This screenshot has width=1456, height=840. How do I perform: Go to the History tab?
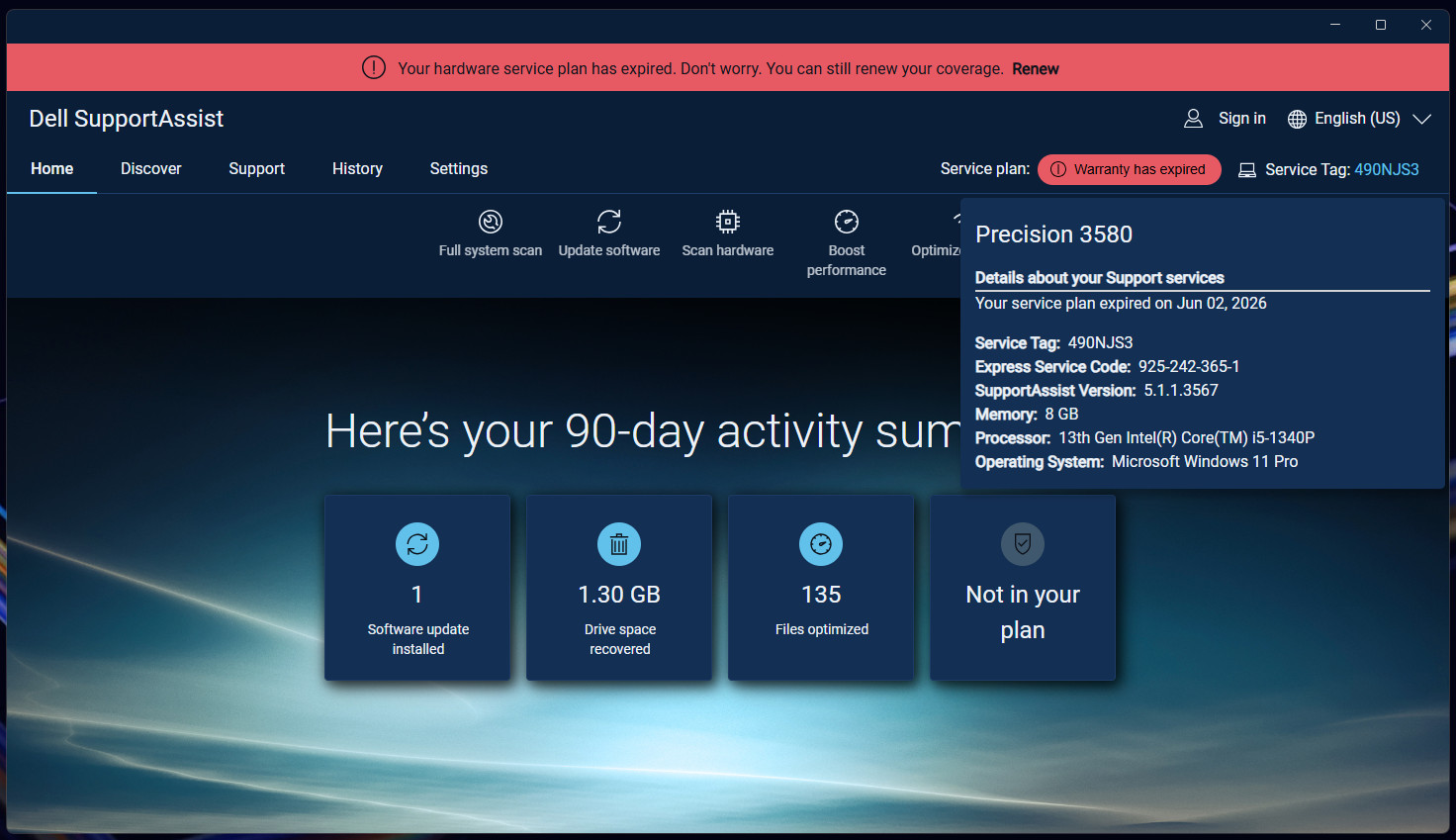[357, 169]
